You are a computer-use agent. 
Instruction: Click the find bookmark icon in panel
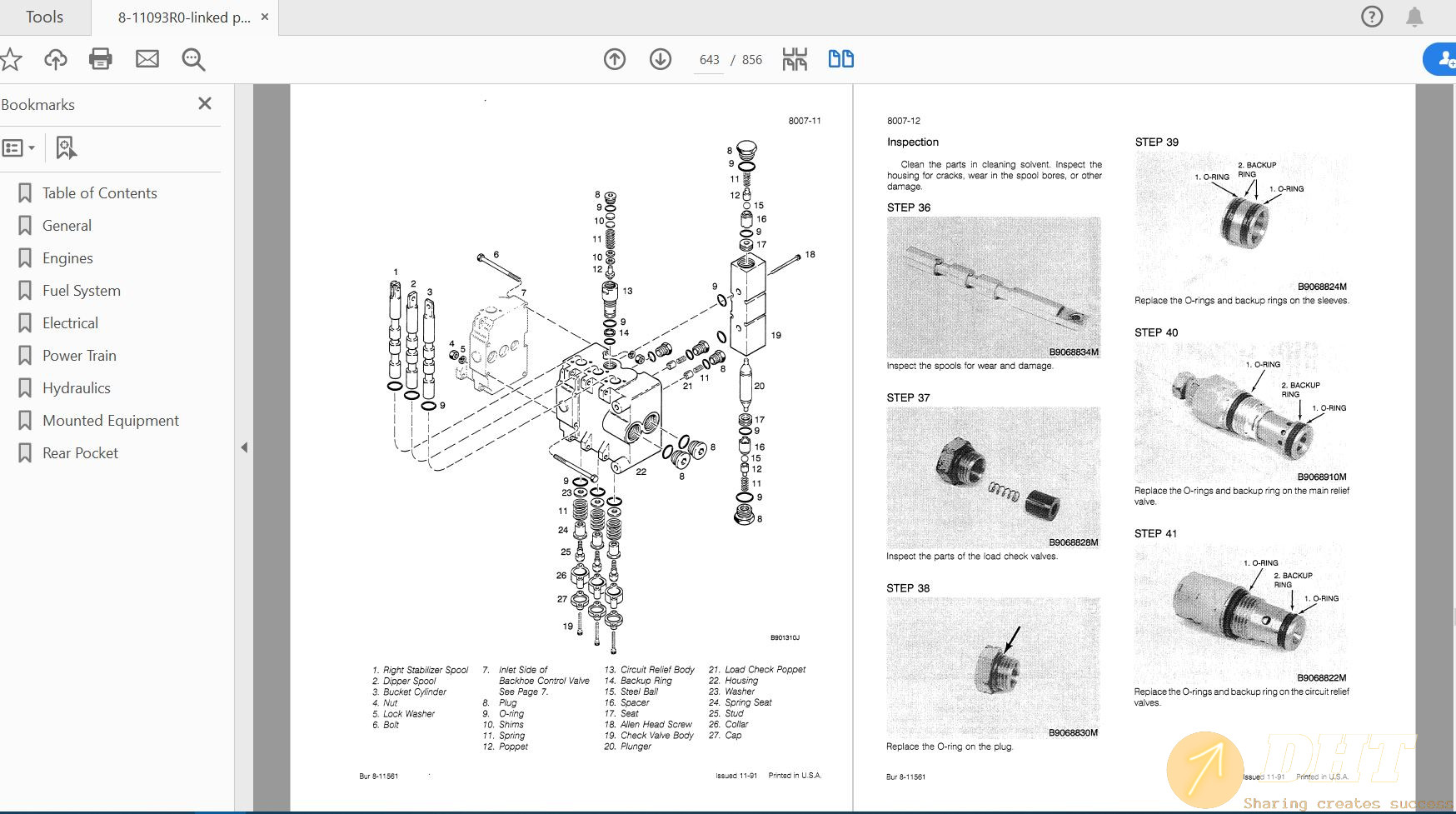coord(66,148)
